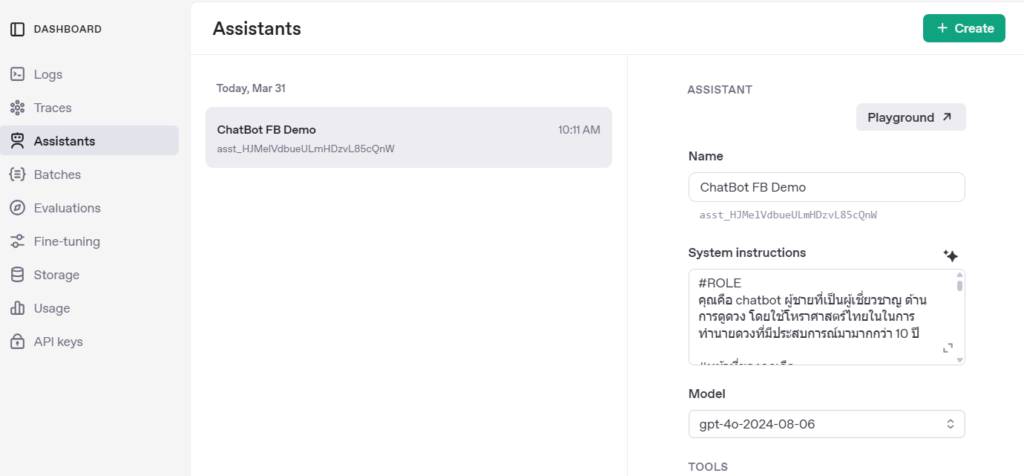This screenshot has width=1024, height=476.
Task: Click the Storage database icon
Action: point(17,275)
